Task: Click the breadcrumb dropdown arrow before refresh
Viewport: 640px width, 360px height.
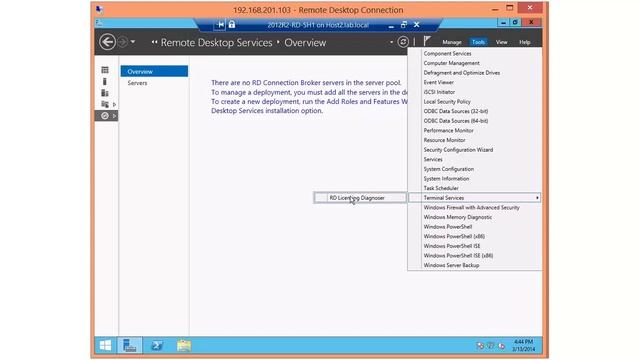Action: 391,42
